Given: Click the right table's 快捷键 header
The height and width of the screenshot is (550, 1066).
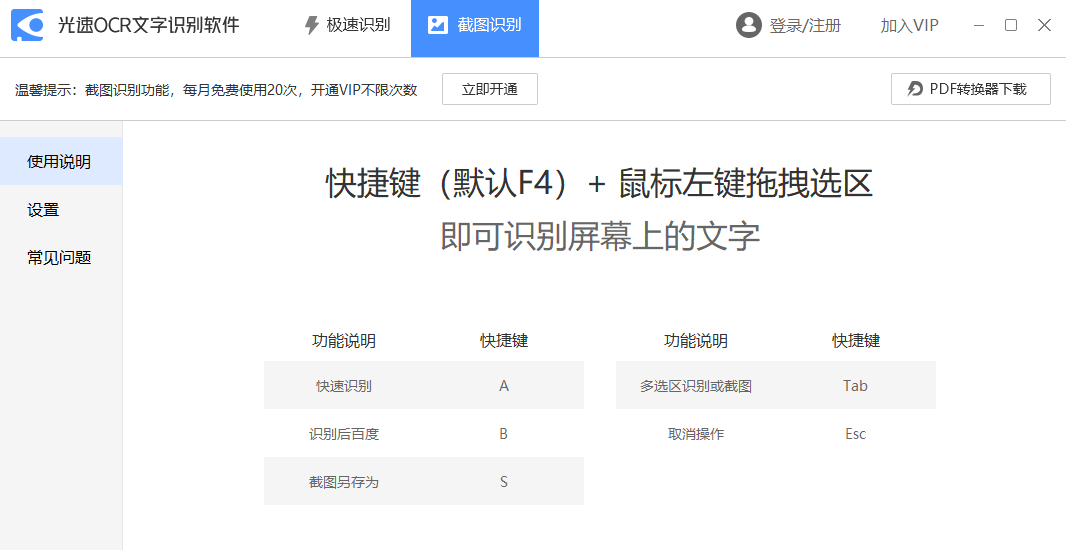Looking at the screenshot, I should [856, 340].
